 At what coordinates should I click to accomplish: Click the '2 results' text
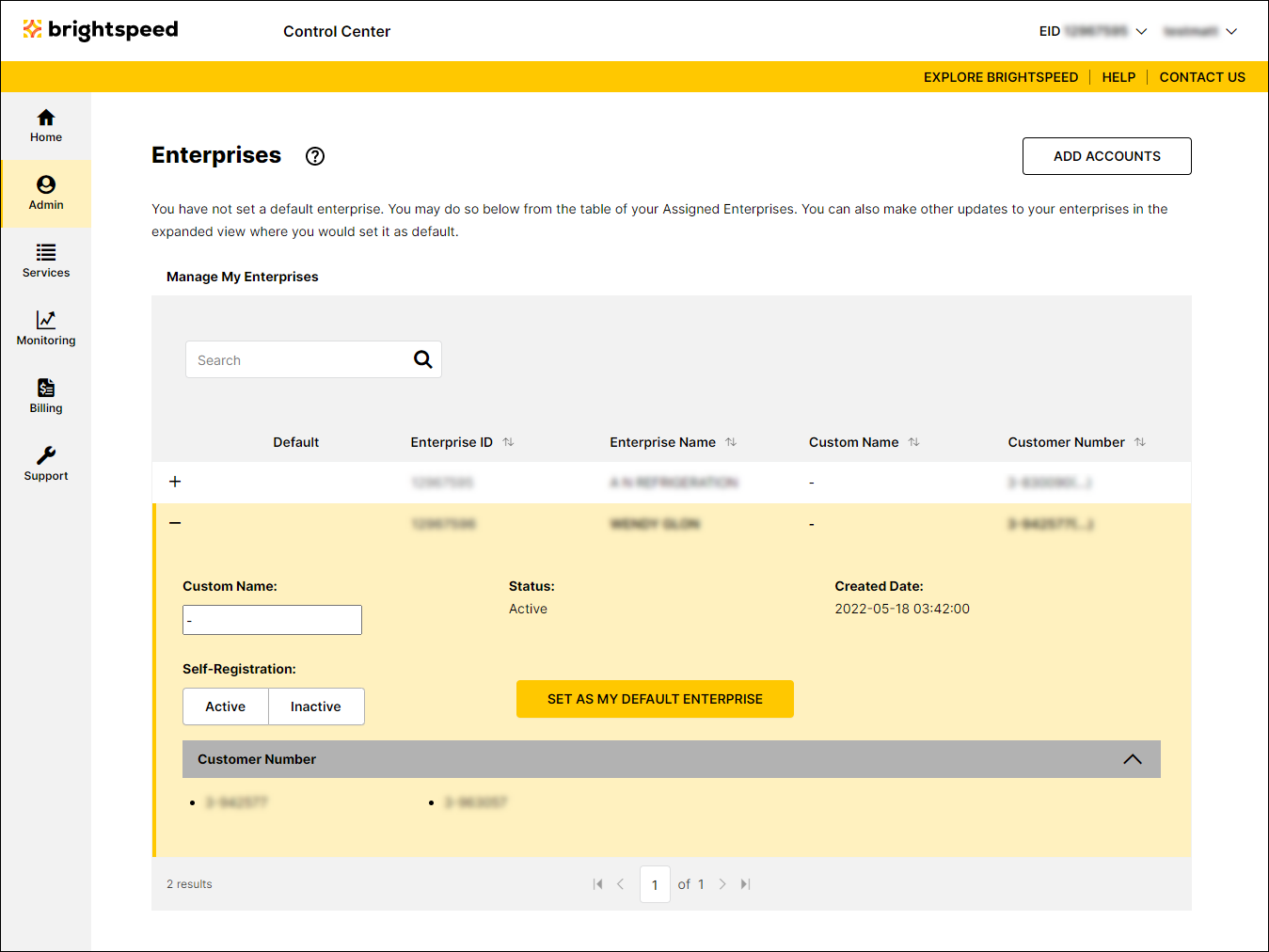(189, 884)
